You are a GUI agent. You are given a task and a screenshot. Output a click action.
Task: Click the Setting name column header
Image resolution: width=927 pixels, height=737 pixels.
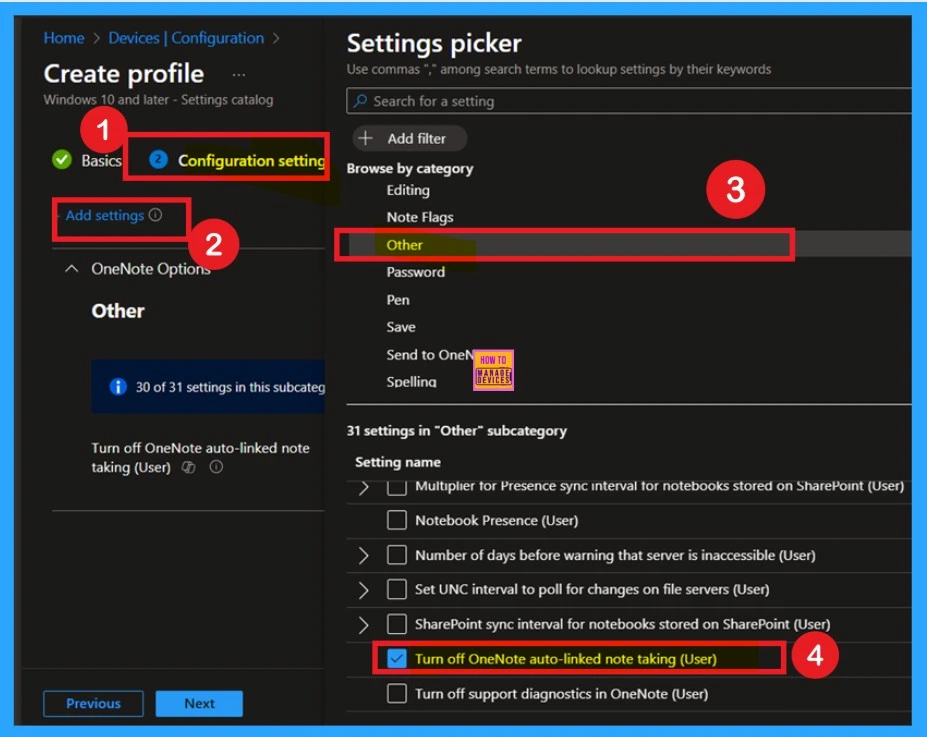tap(398, 462)
